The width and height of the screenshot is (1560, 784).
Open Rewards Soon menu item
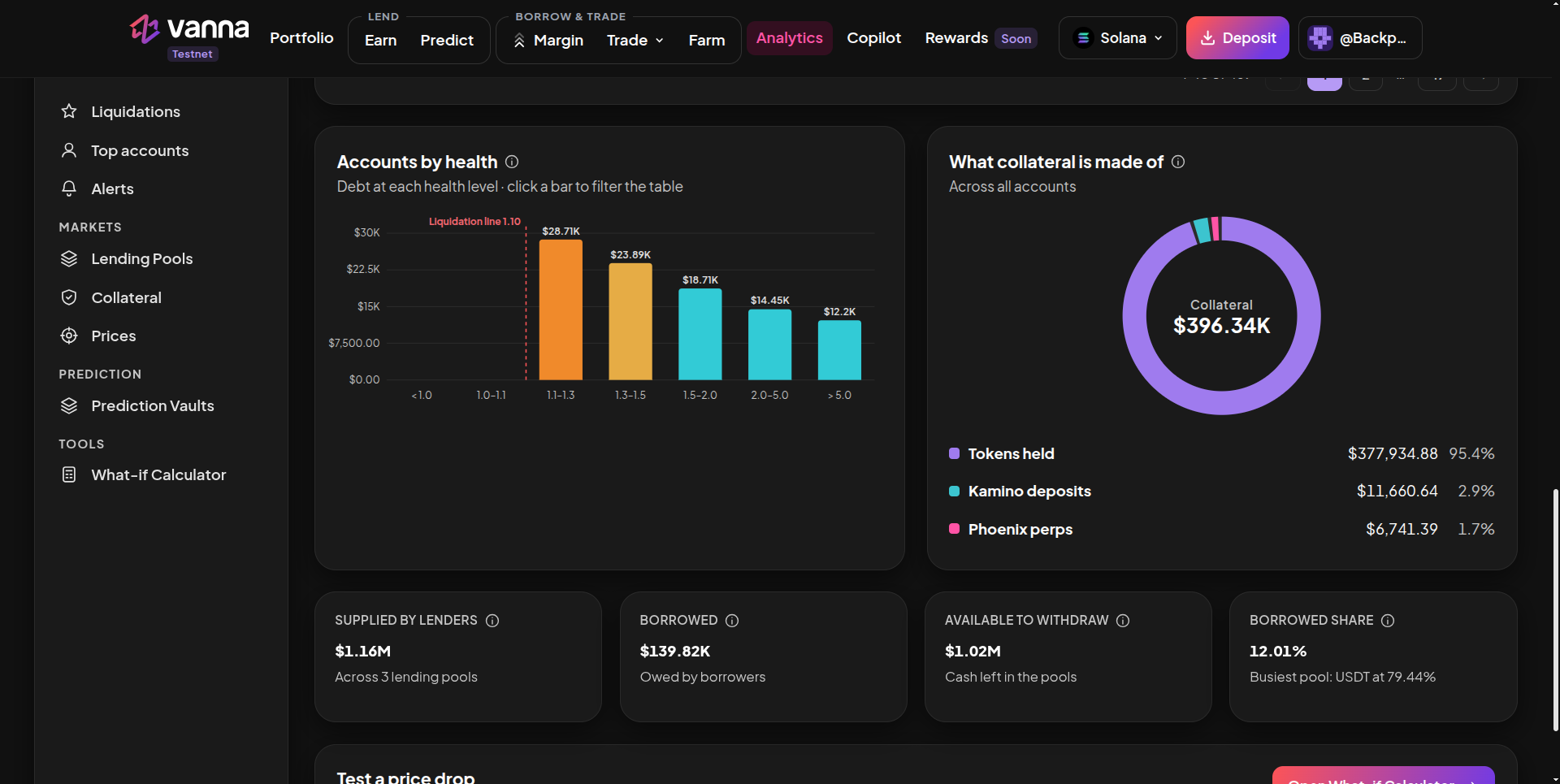tap(981, 38)
